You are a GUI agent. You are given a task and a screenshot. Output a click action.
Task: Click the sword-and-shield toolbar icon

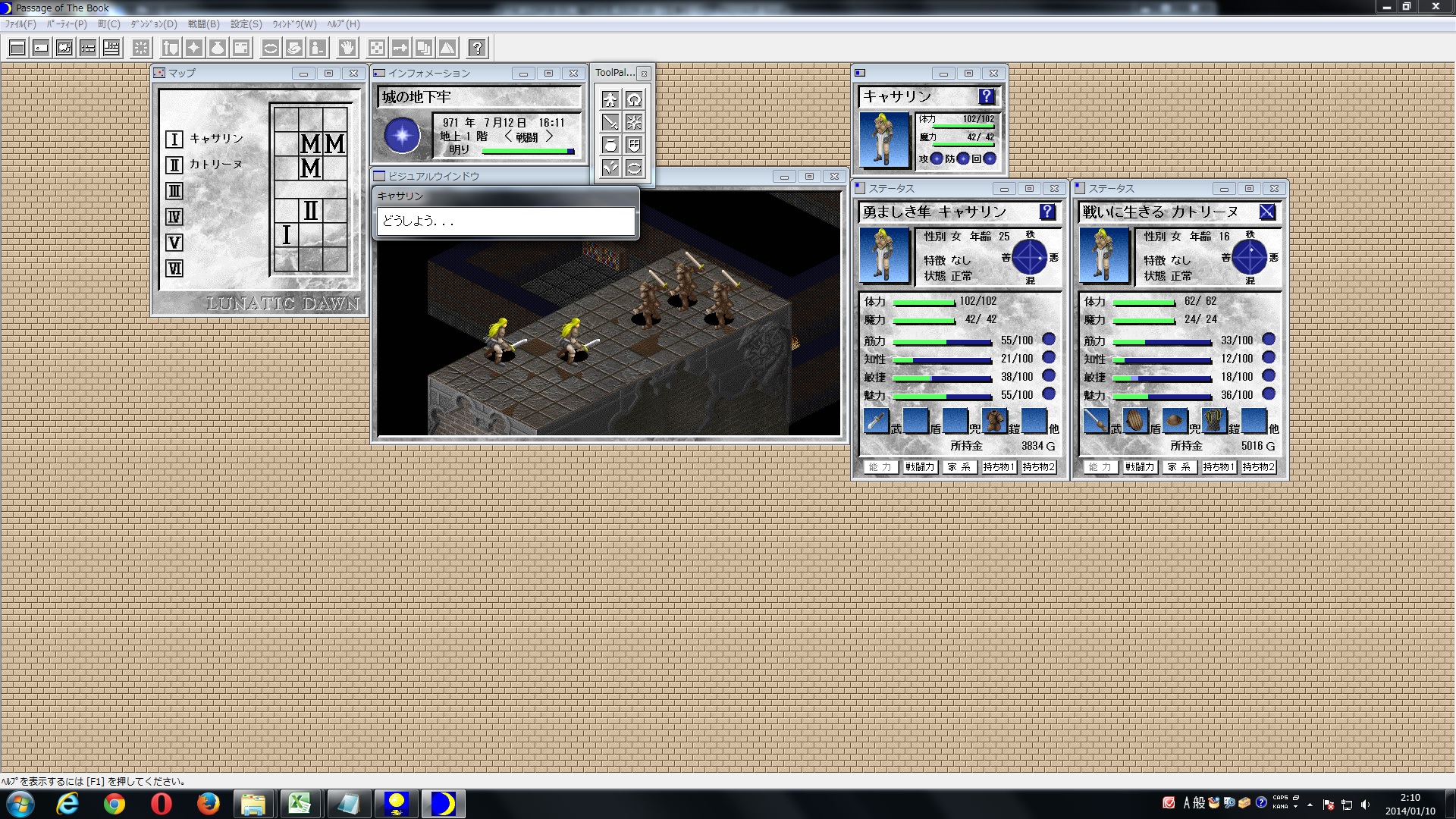click(x=169, y=48)
